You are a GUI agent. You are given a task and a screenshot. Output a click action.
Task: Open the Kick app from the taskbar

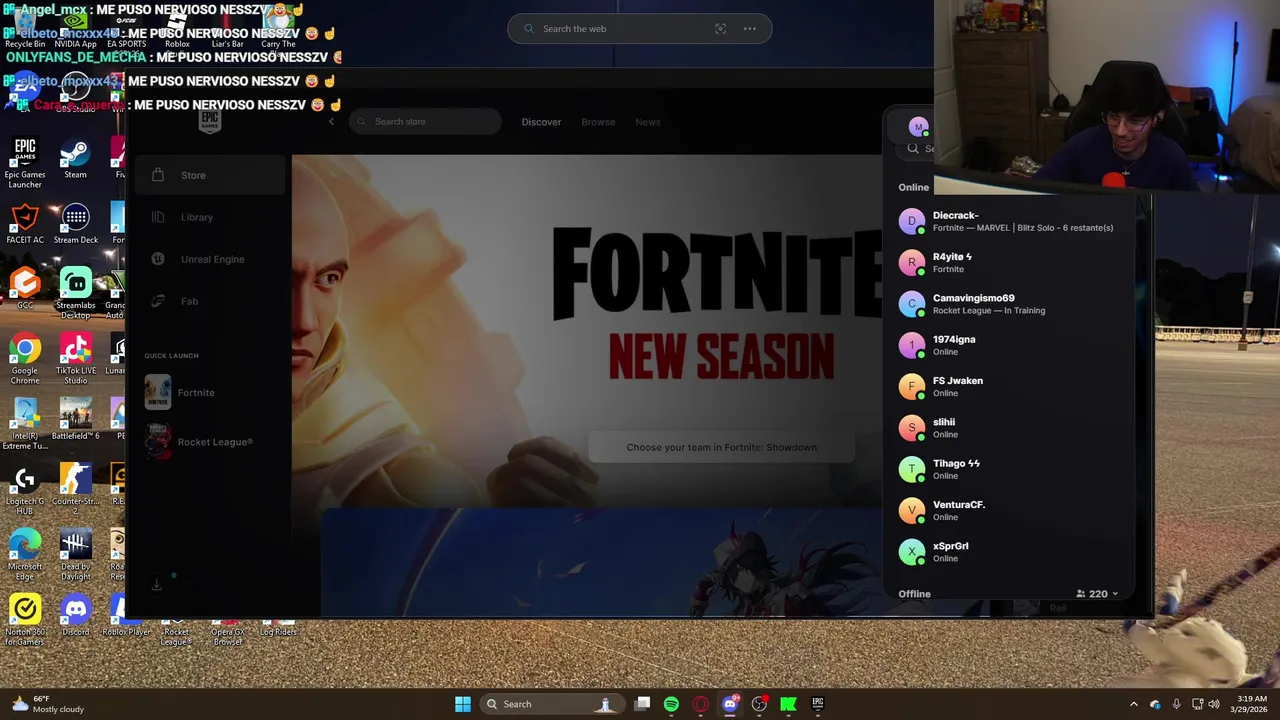pos(788,704)
